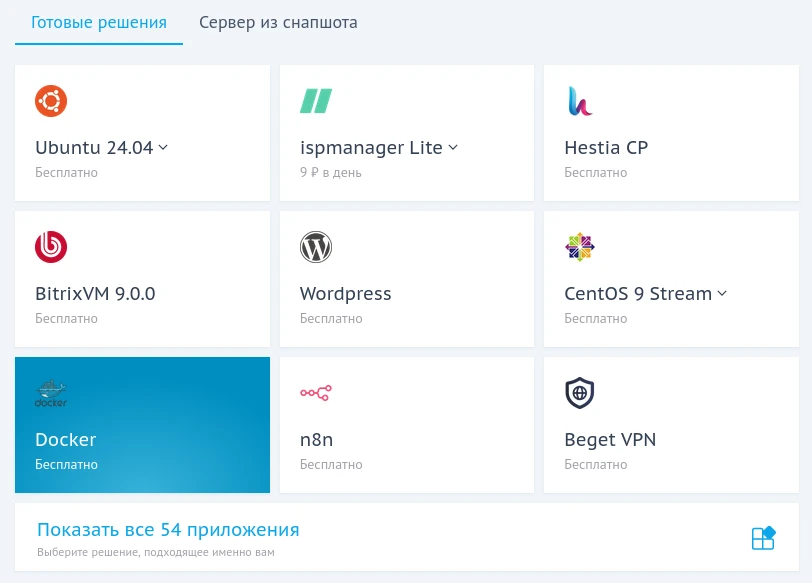Click the green ispmanager Lite icon
Screen dimensions: 812x583
pos(316,101)
